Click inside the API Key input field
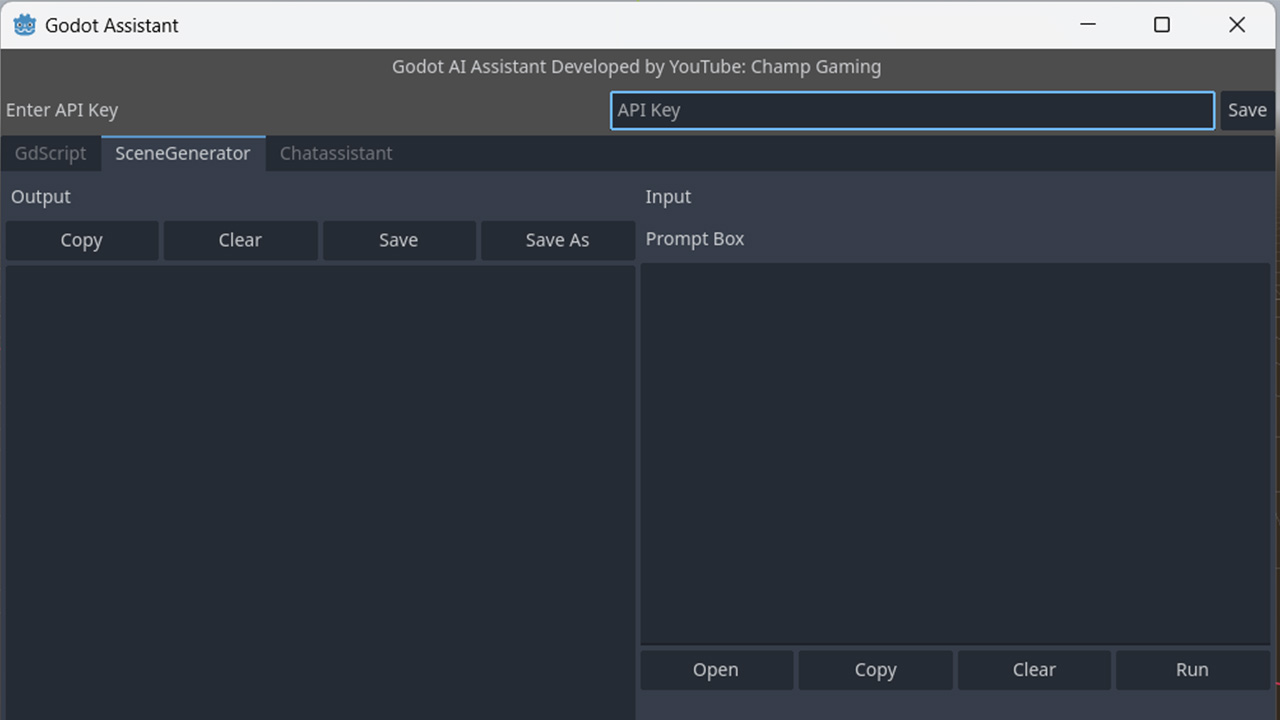Viewport: 1280px width, 720px height. (x=912, y=110)
